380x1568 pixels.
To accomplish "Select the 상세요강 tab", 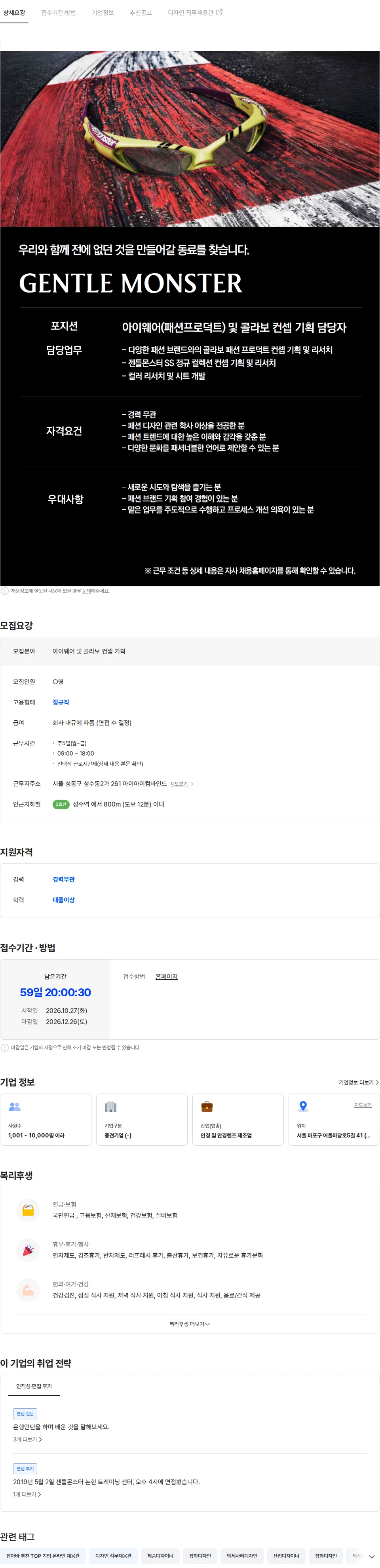I will [x=14, y=12].
